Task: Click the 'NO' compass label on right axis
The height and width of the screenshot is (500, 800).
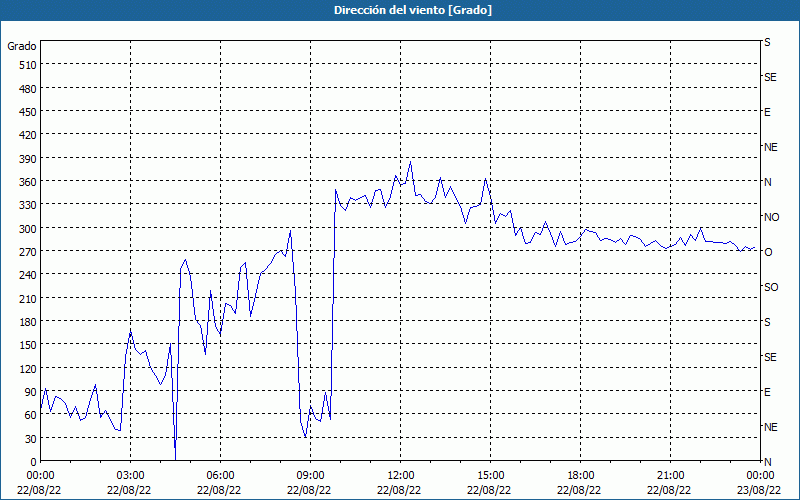Action: 771,217
